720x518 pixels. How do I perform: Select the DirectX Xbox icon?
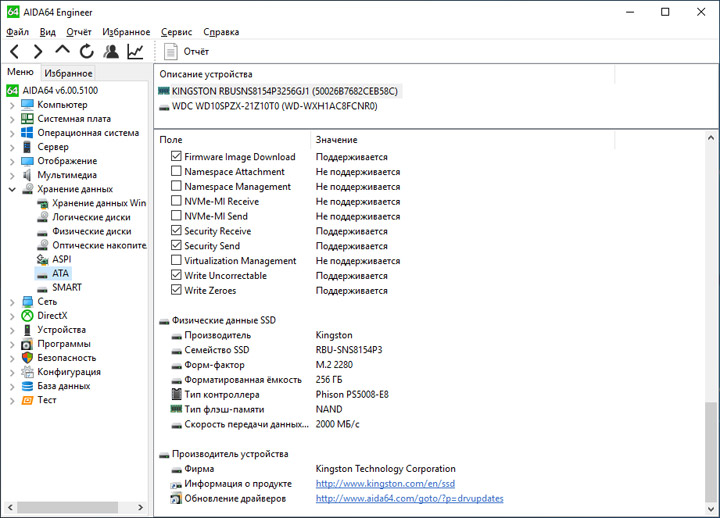pos(27,315)
